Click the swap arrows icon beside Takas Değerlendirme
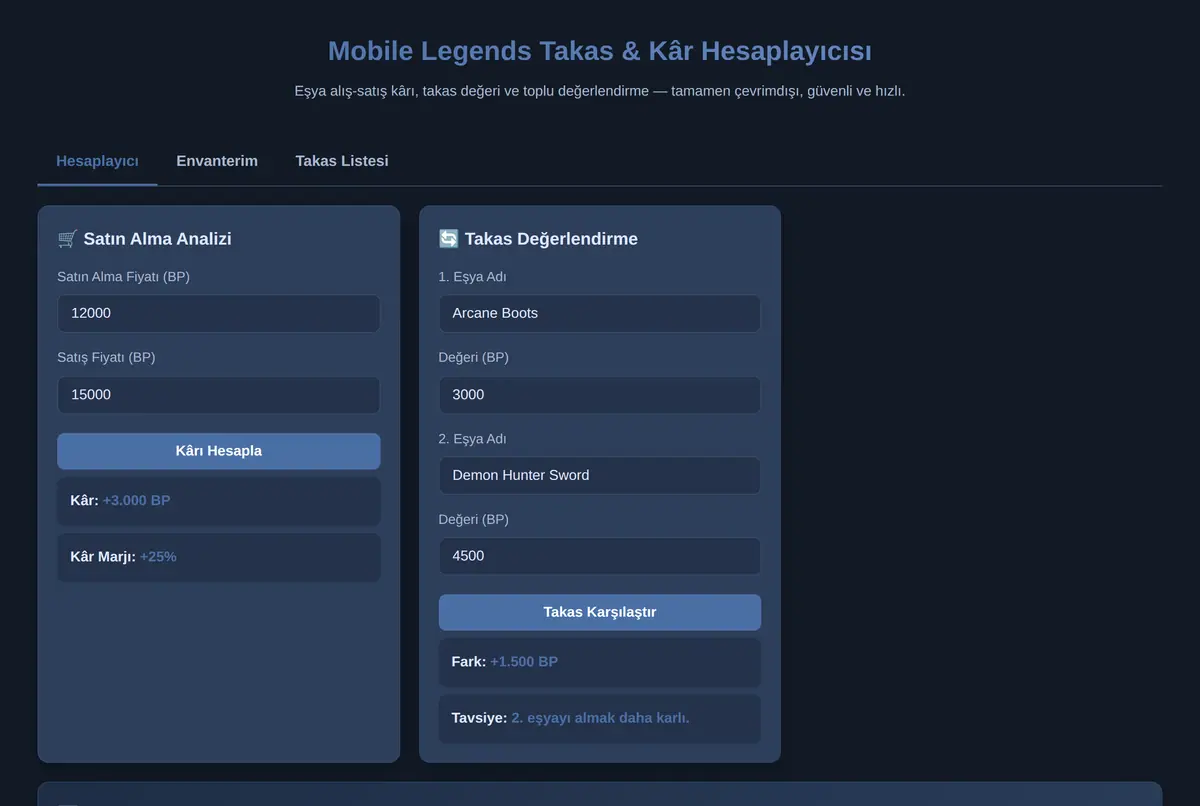 click(x=448, y=239)
